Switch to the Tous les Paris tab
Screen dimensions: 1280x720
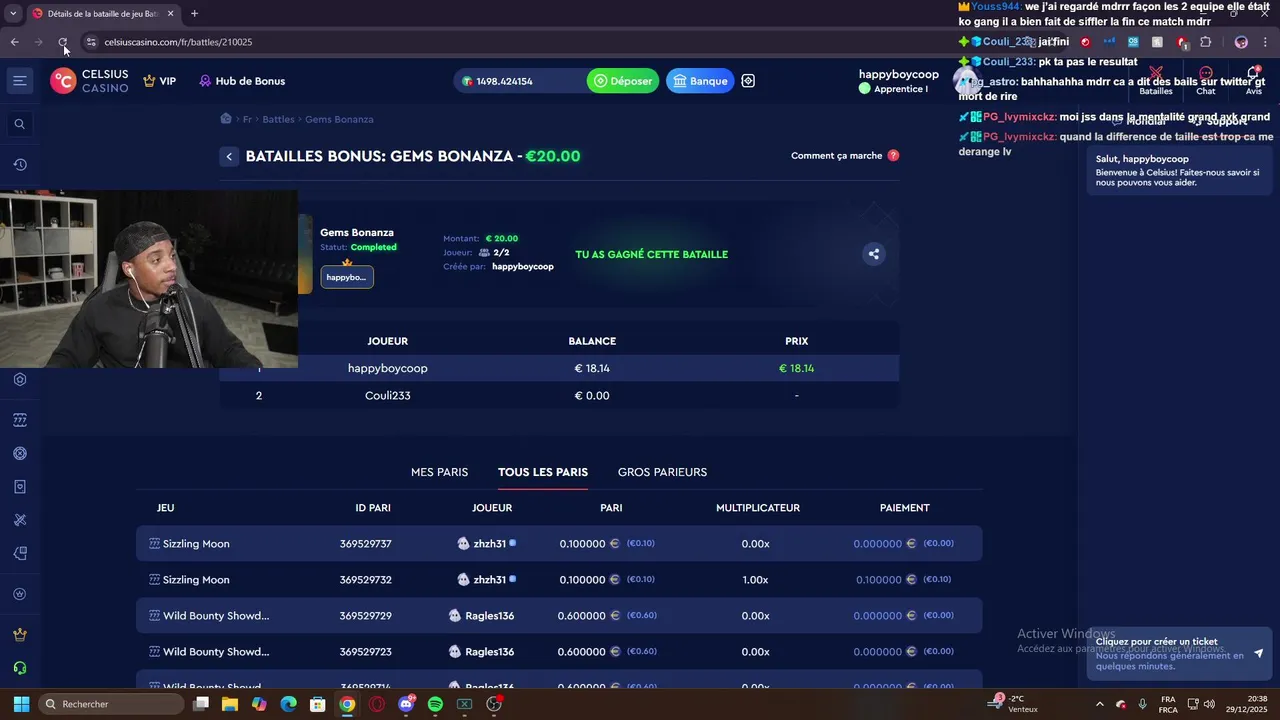tap(543, 472)
